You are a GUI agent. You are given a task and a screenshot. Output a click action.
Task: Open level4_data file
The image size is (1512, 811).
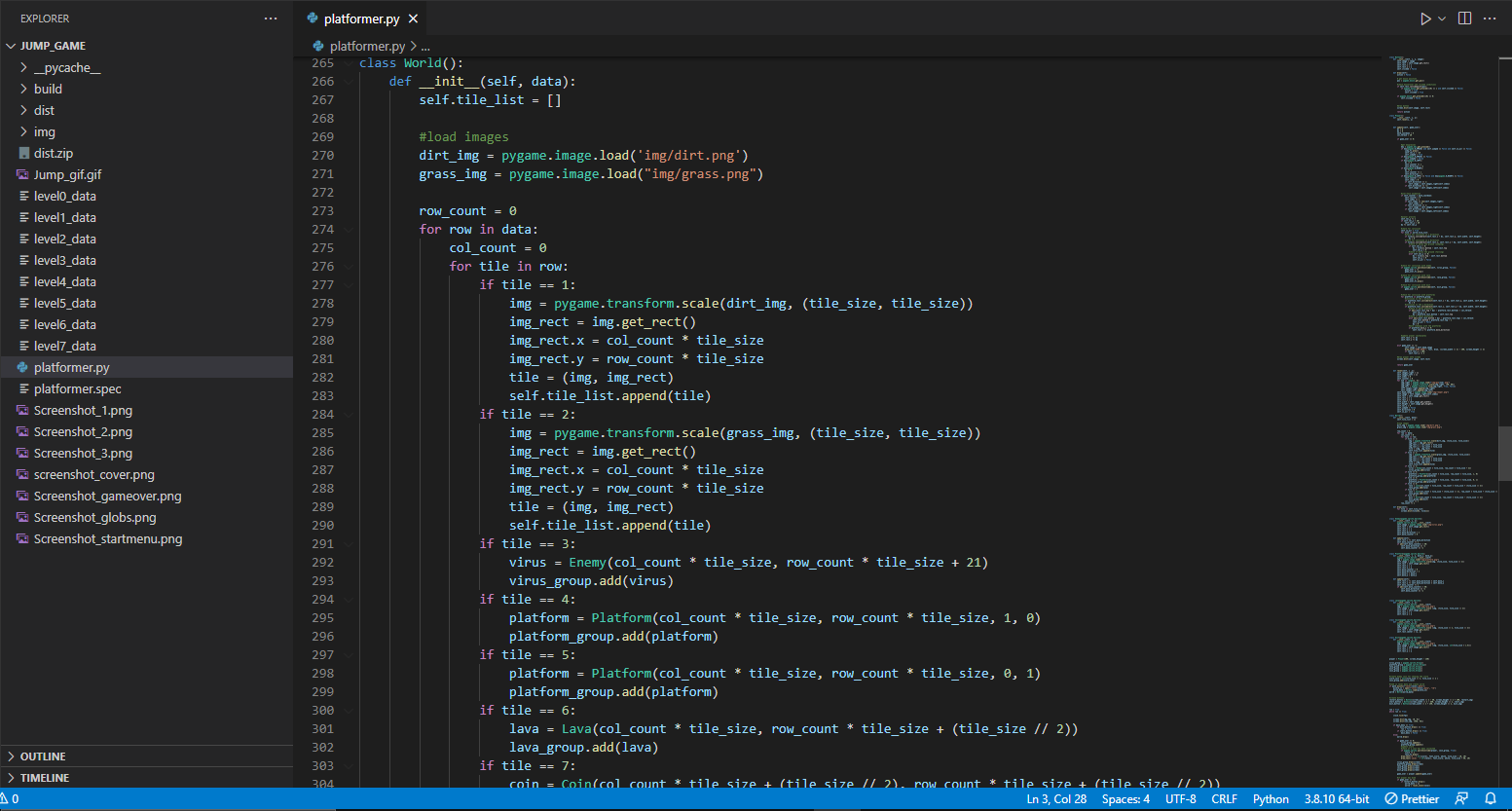click(x=65, y=281)
